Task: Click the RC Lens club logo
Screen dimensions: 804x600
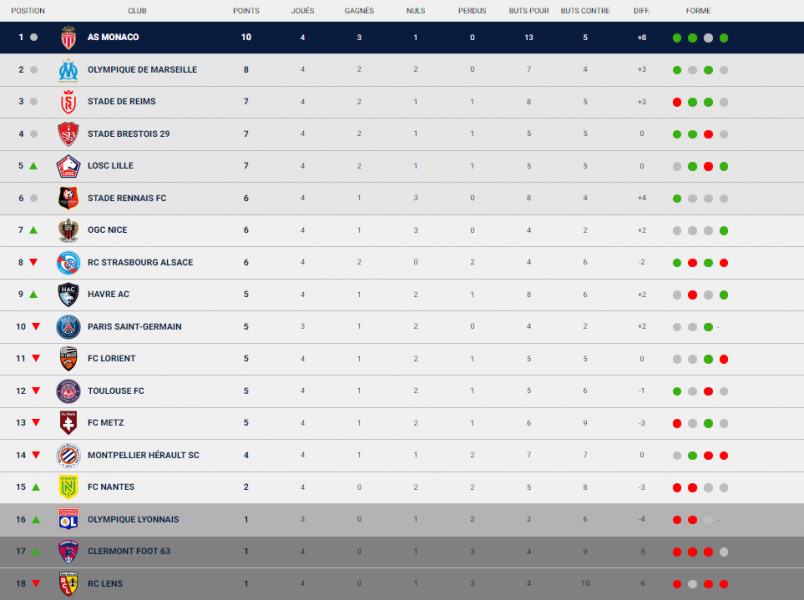Action: 68,584
